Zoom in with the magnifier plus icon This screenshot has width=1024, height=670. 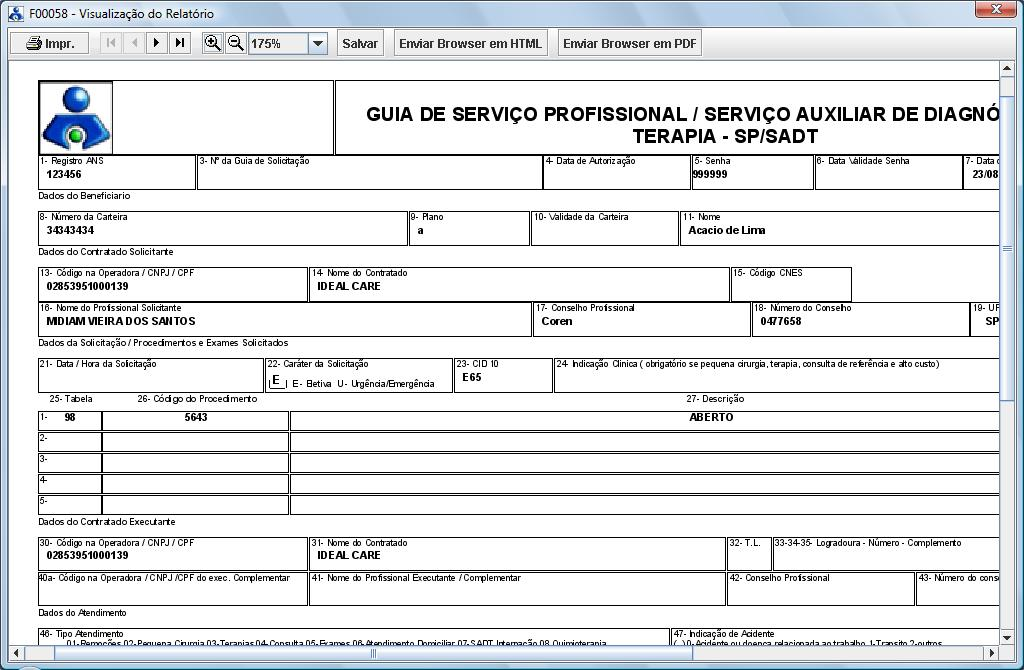tap(212, 43)
